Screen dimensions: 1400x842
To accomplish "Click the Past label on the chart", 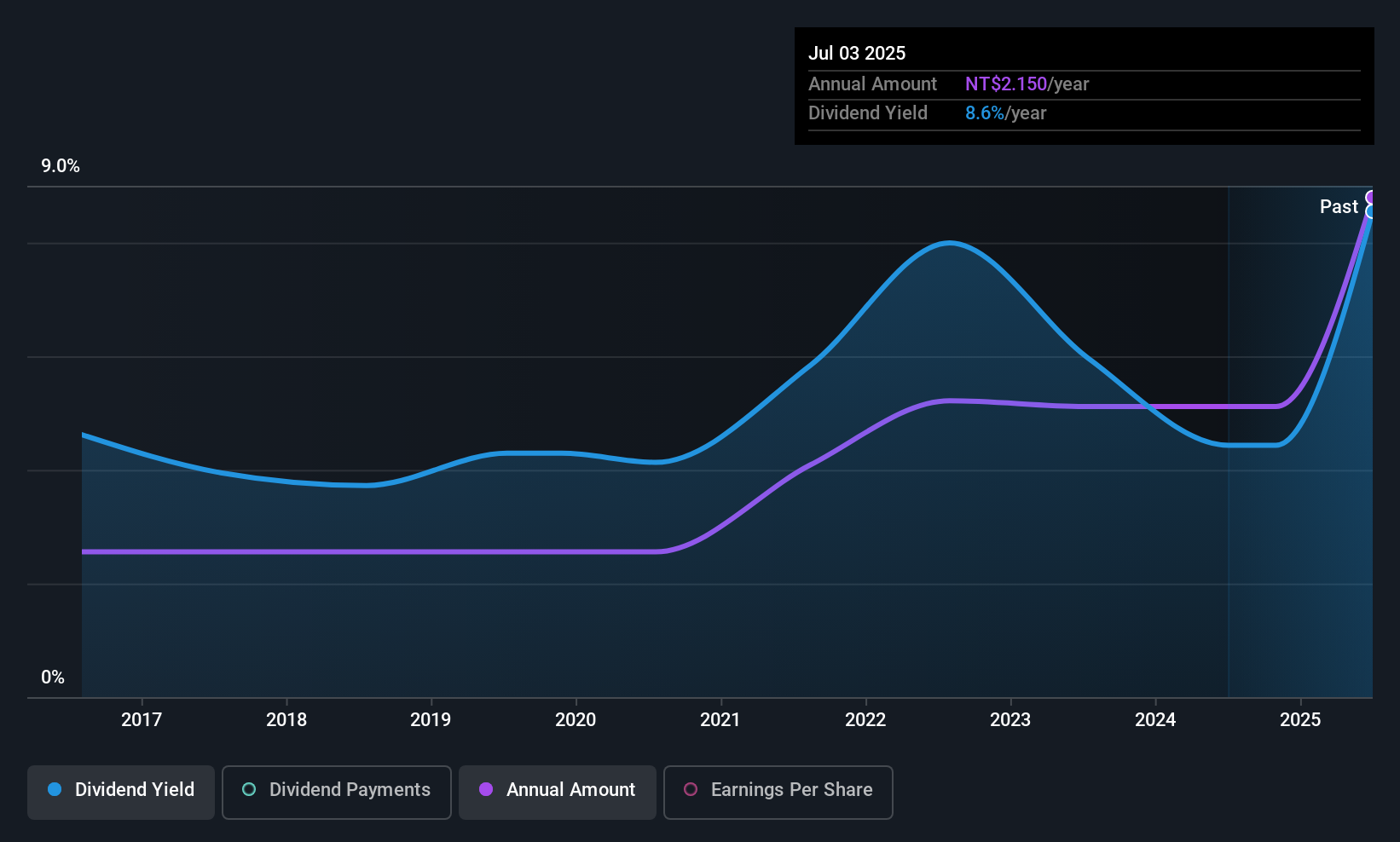I will (x=1339, y=206).
